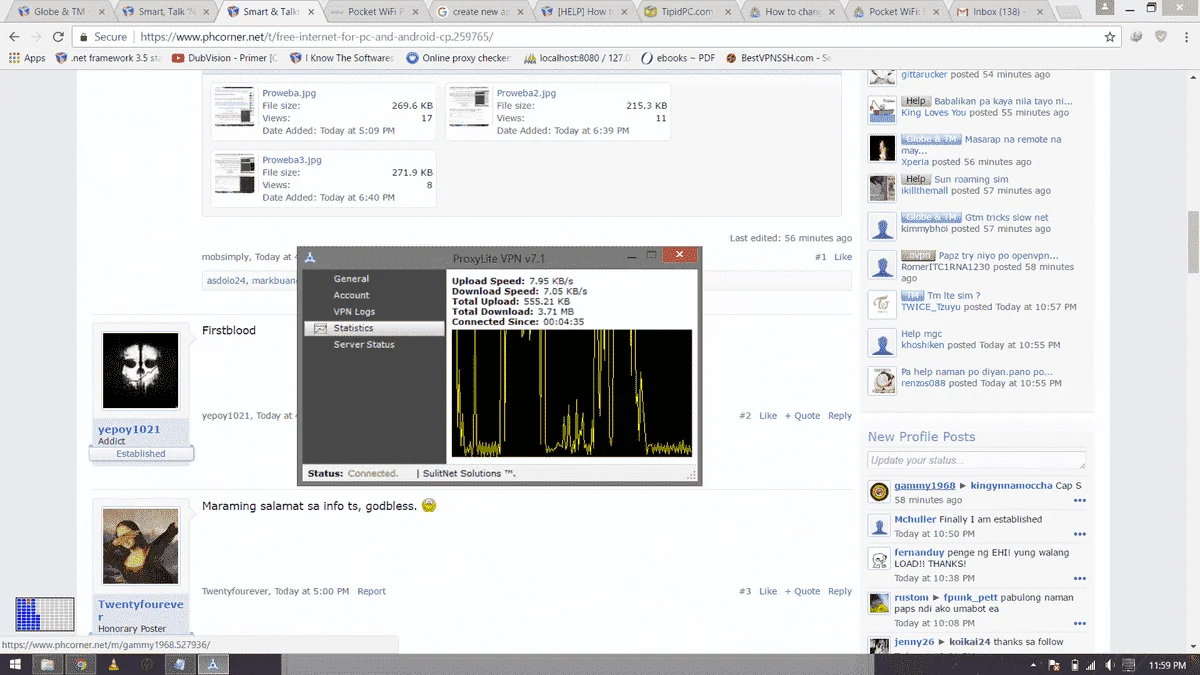The image size is (1200, 675).
Task: Open options dots on gammy1968's profile post
Action: (1079, 500)
